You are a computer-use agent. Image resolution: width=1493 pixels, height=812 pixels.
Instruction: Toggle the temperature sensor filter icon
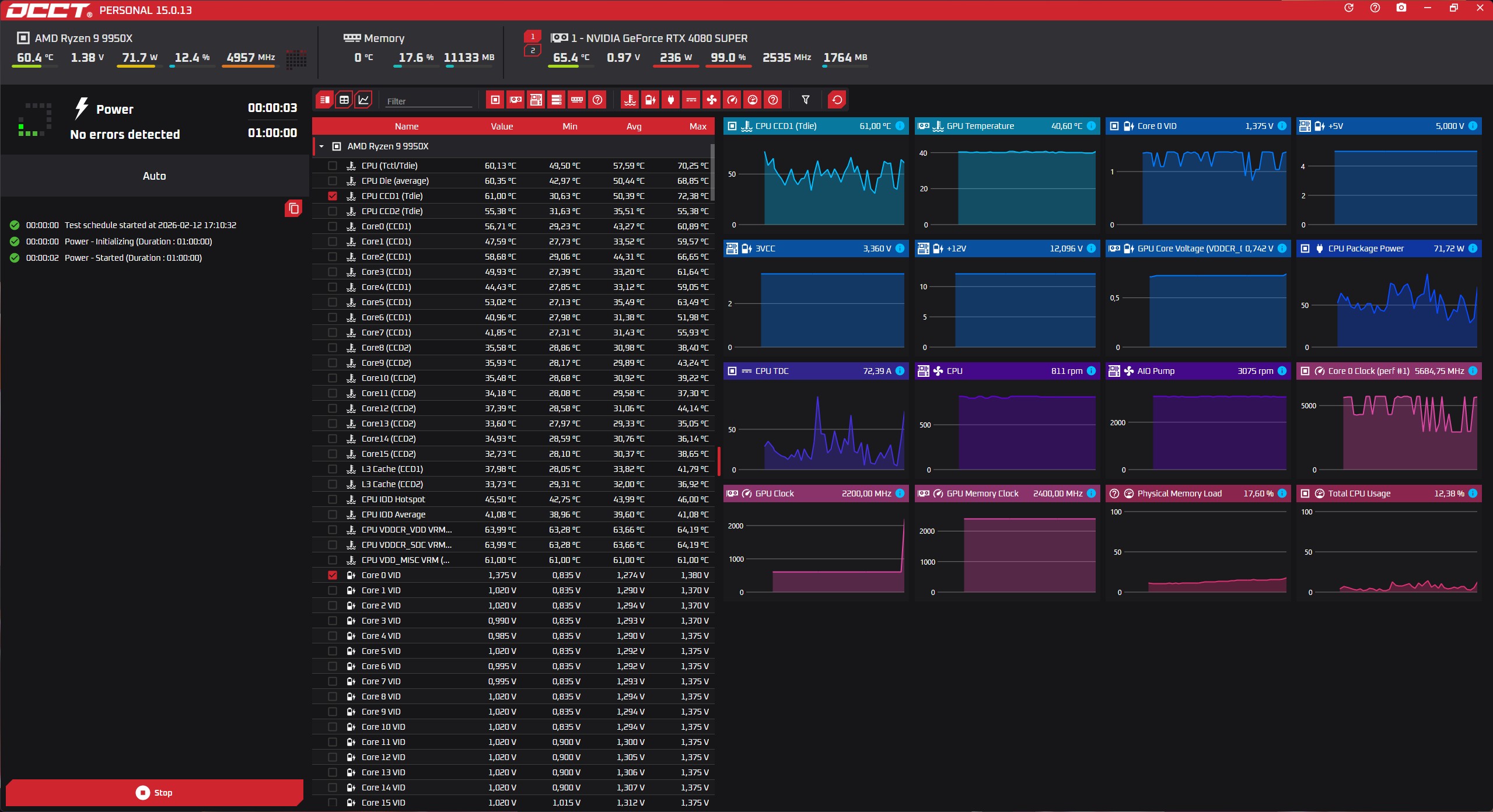[630, 100]
